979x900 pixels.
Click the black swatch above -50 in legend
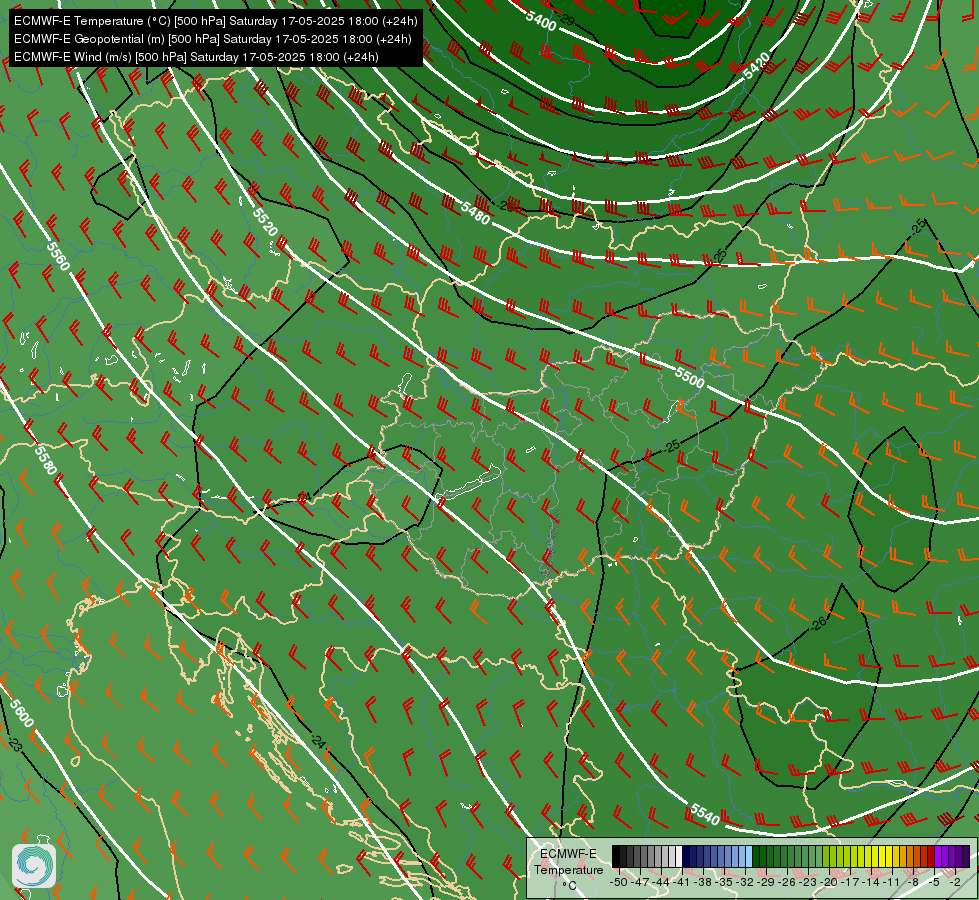(x=616, y=856)
